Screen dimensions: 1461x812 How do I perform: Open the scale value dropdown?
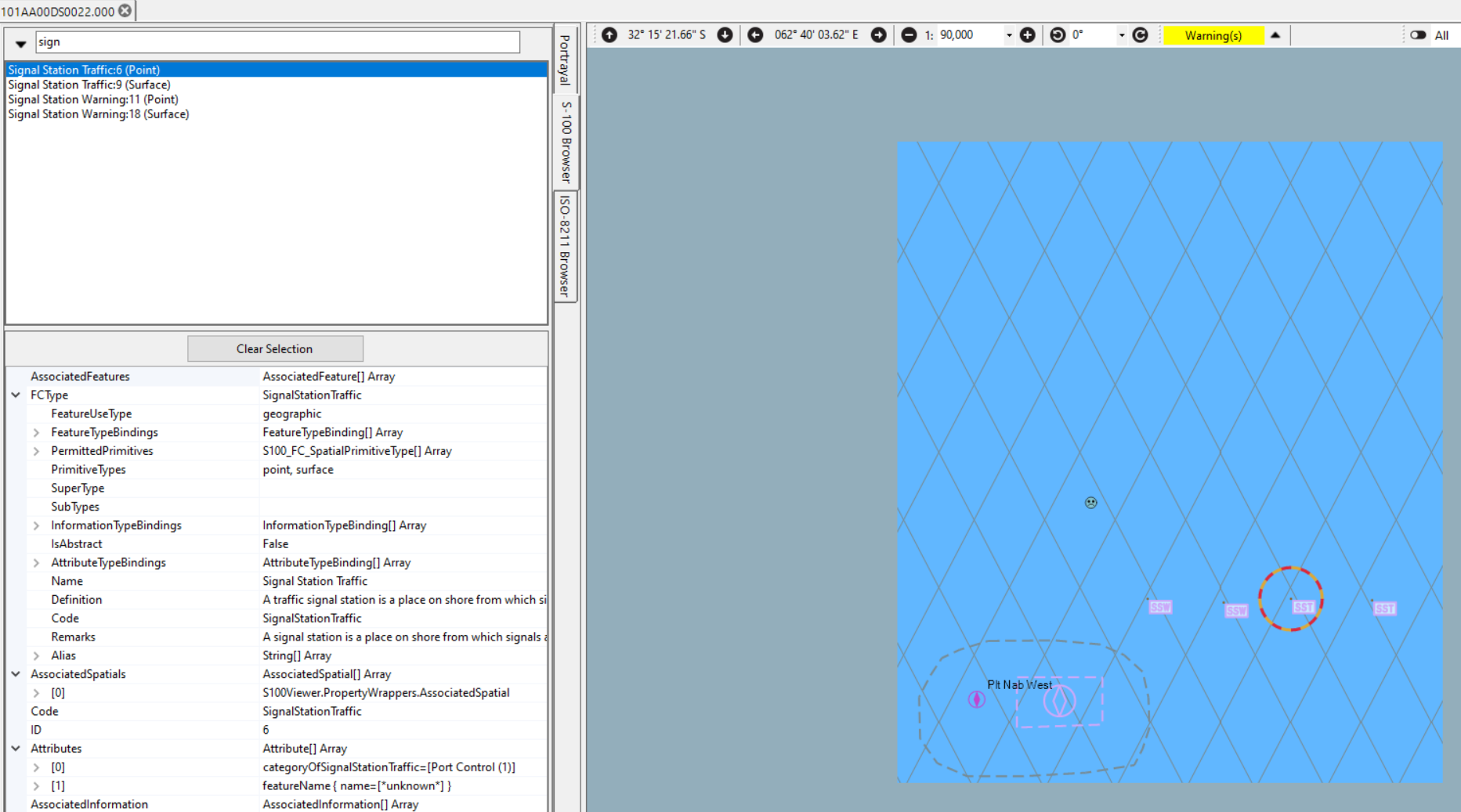pos(1010,34)
